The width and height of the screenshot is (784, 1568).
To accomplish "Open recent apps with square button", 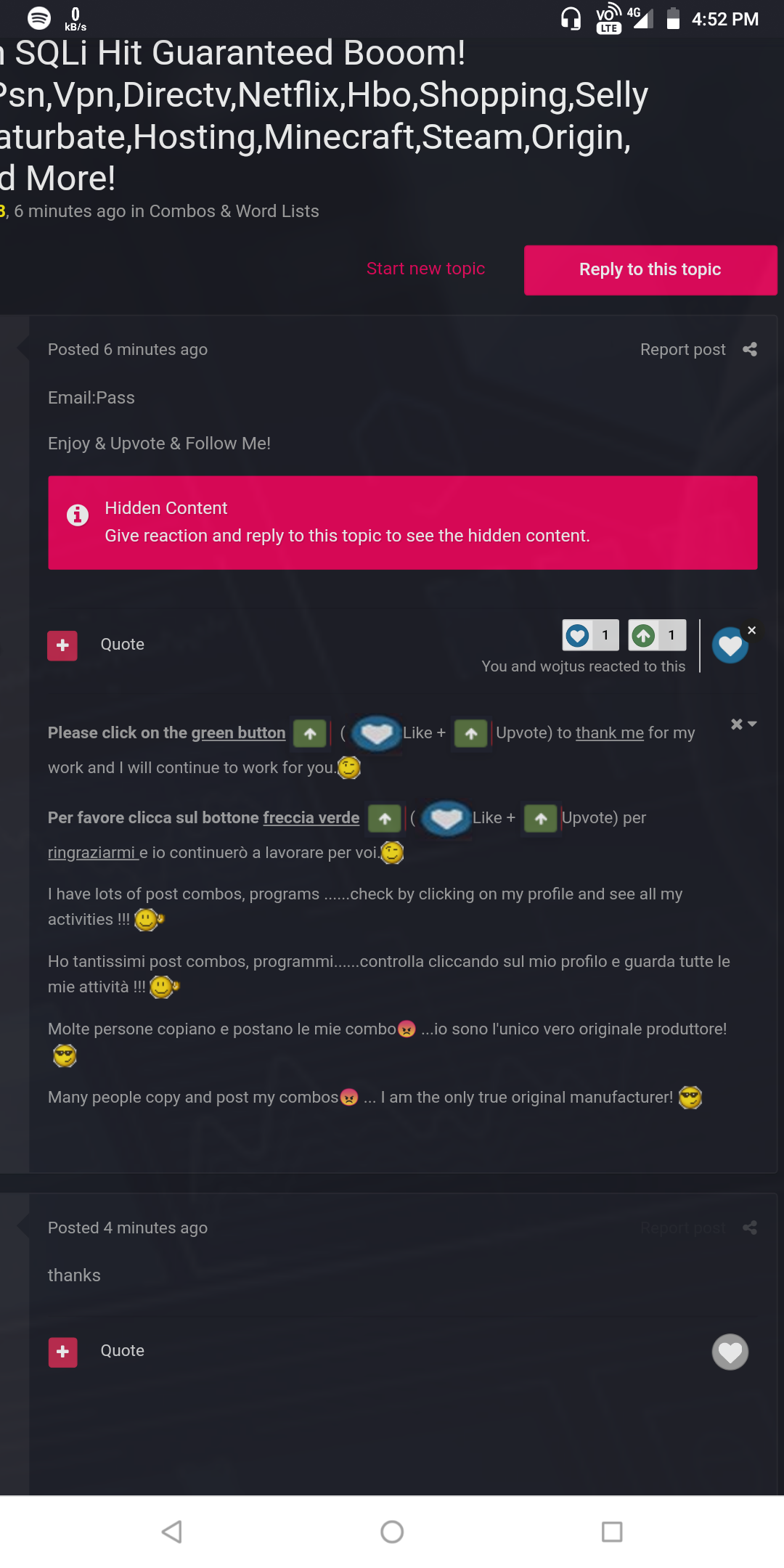I will (612, 1532).
